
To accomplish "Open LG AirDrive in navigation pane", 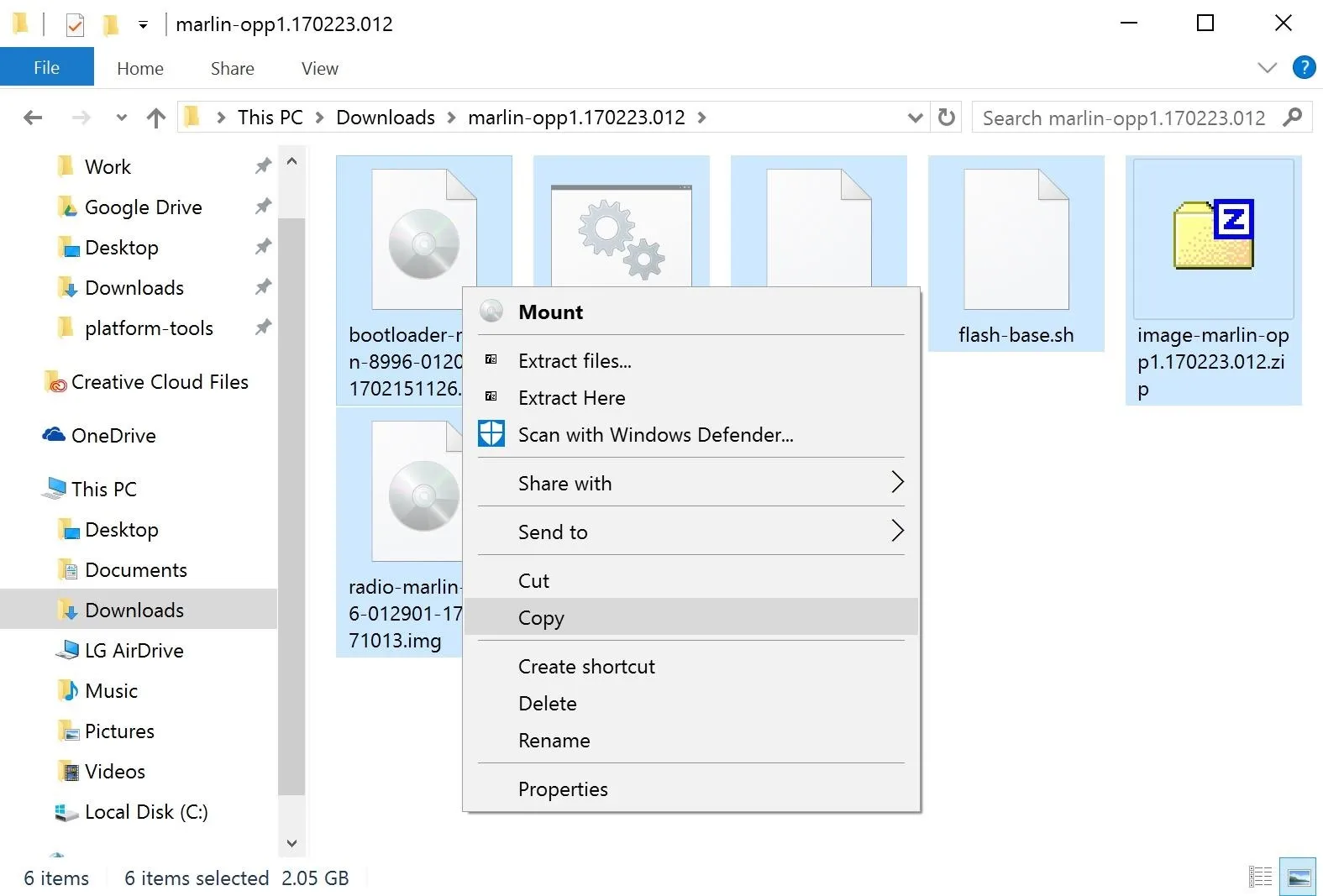I will 134,650.
